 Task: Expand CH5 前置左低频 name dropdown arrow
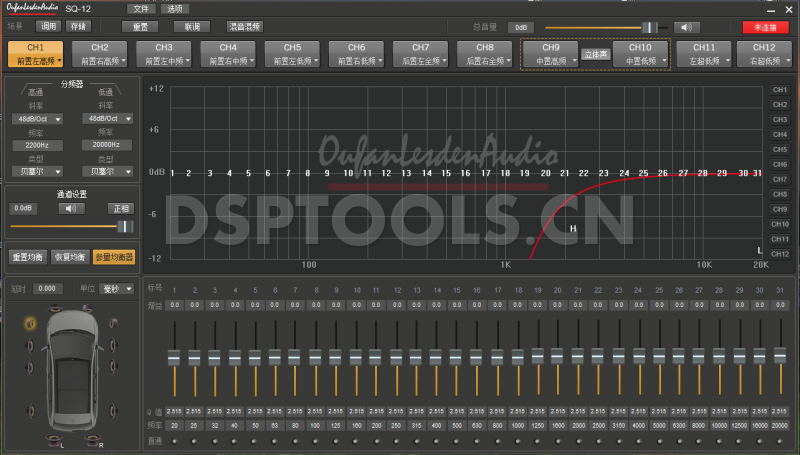pyautogui.click(x=316, y=61)
